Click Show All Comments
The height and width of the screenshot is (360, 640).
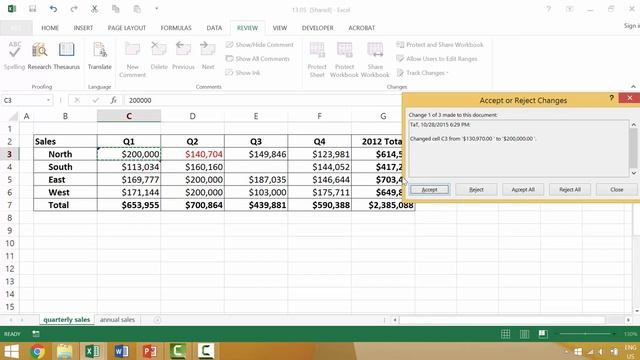258,59
